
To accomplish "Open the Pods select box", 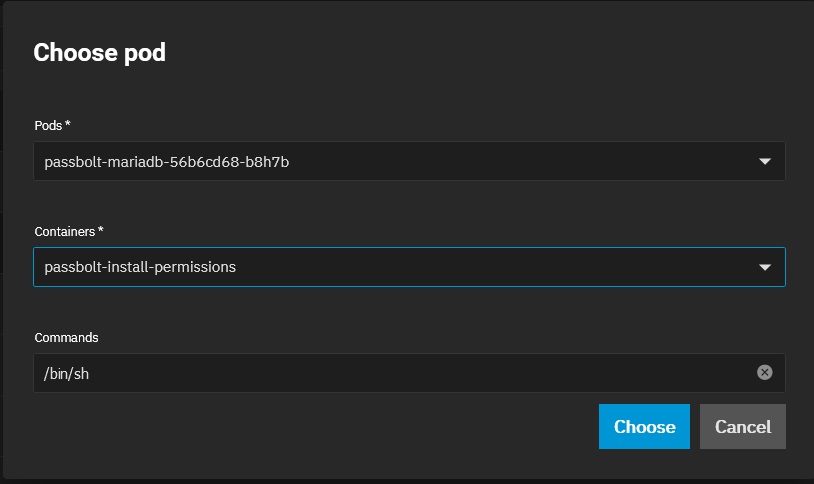I will point(409,161).
